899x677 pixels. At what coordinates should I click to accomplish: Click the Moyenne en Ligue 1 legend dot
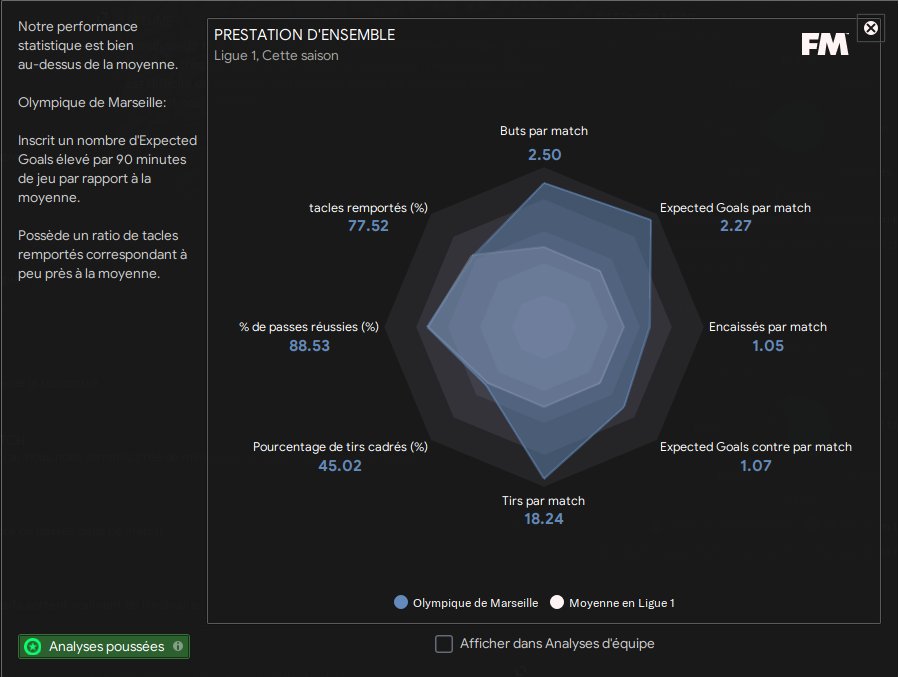click(x=557, y=602)
